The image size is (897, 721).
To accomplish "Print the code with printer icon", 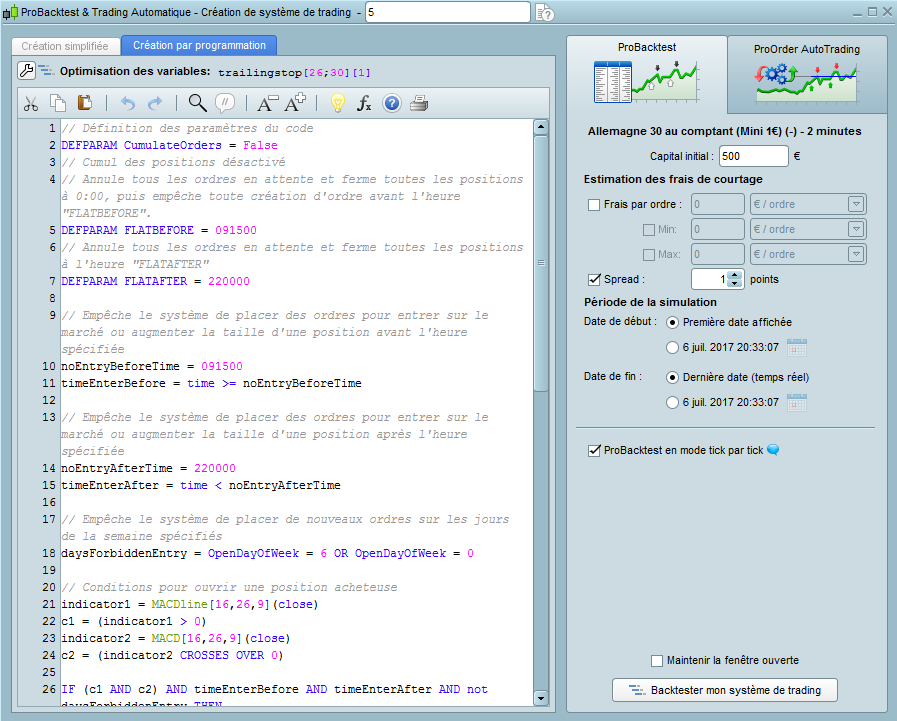I will pos(419,103).
